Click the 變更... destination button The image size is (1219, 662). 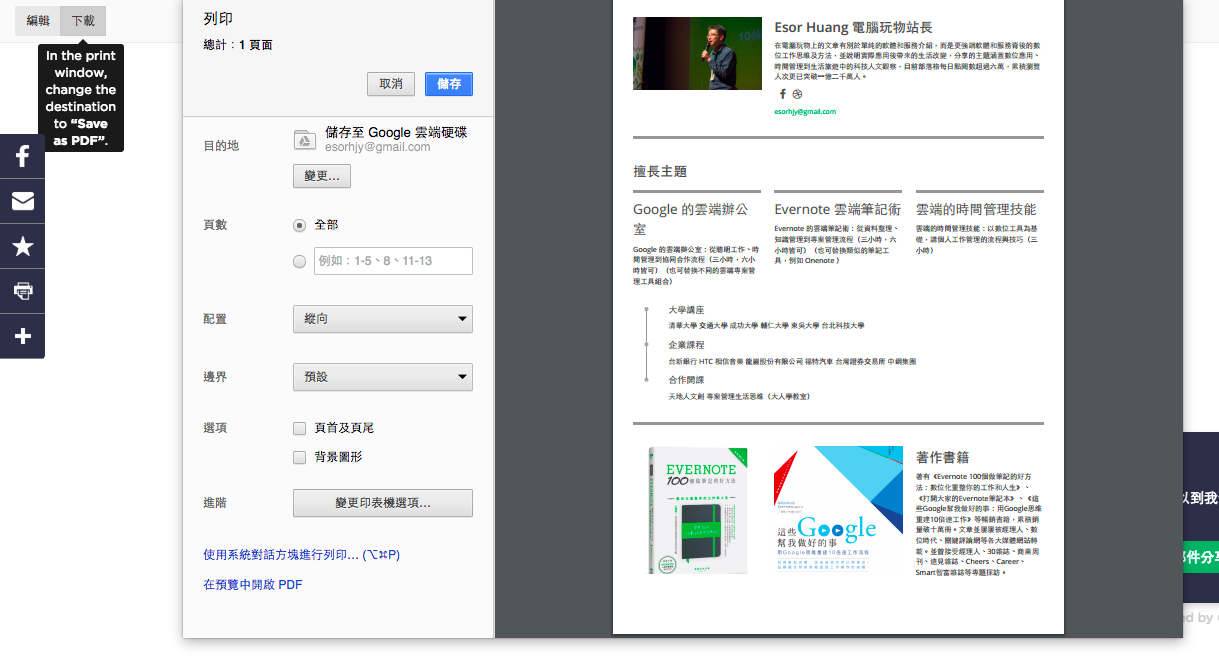pos(322,176)
